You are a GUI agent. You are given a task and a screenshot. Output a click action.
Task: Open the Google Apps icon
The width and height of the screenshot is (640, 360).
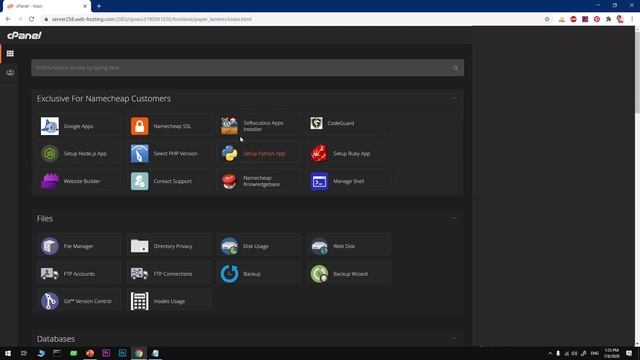[x=50, y=126]
